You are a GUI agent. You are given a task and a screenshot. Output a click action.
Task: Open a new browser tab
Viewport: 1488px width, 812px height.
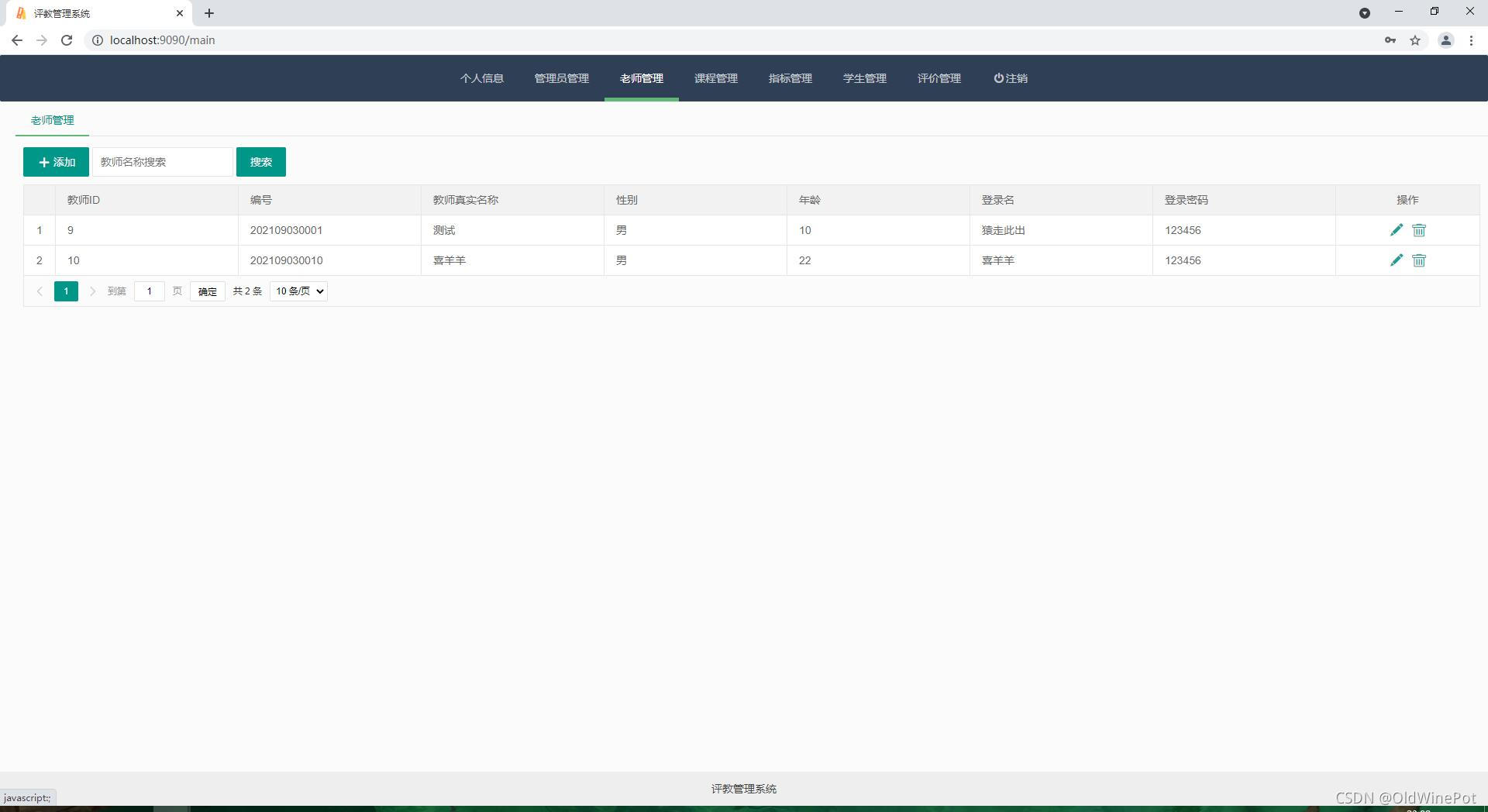click(x=209, y=13)
